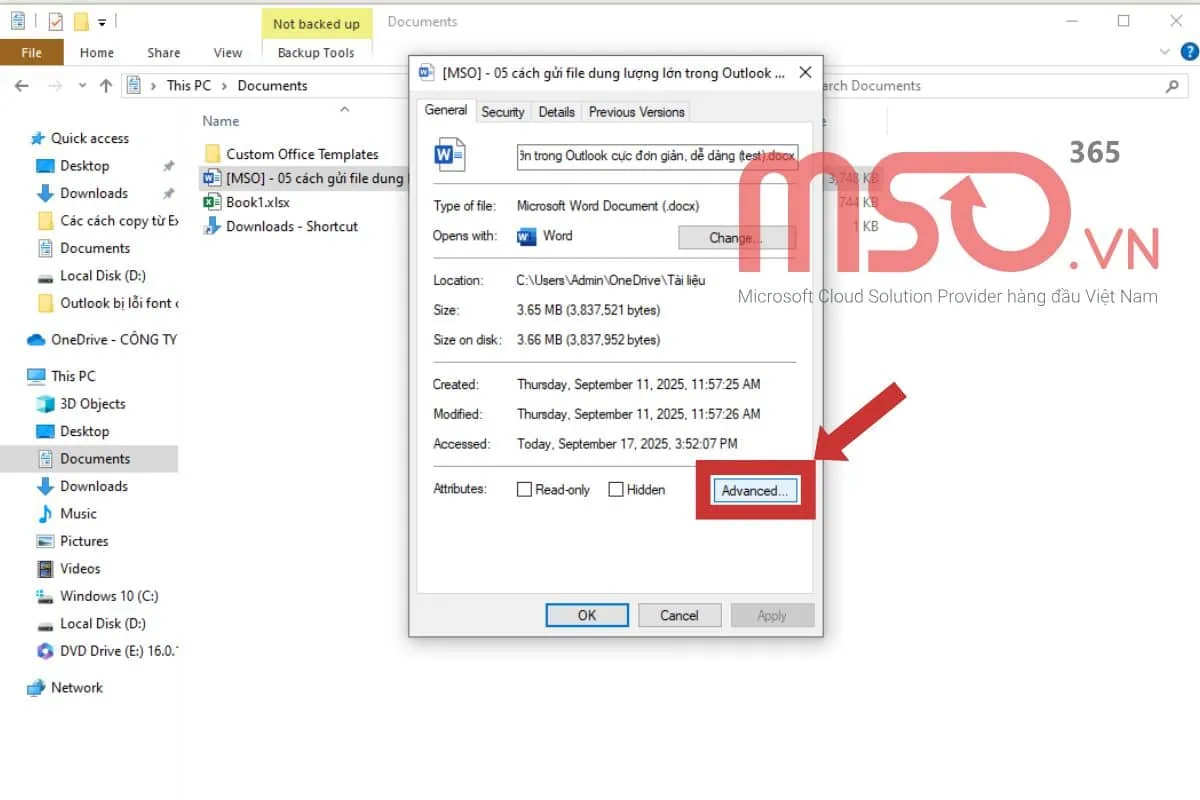The image size is (1200, 800).
Task: Open Quick Access Toolbar customize dropdown
Action: point(102,21)
